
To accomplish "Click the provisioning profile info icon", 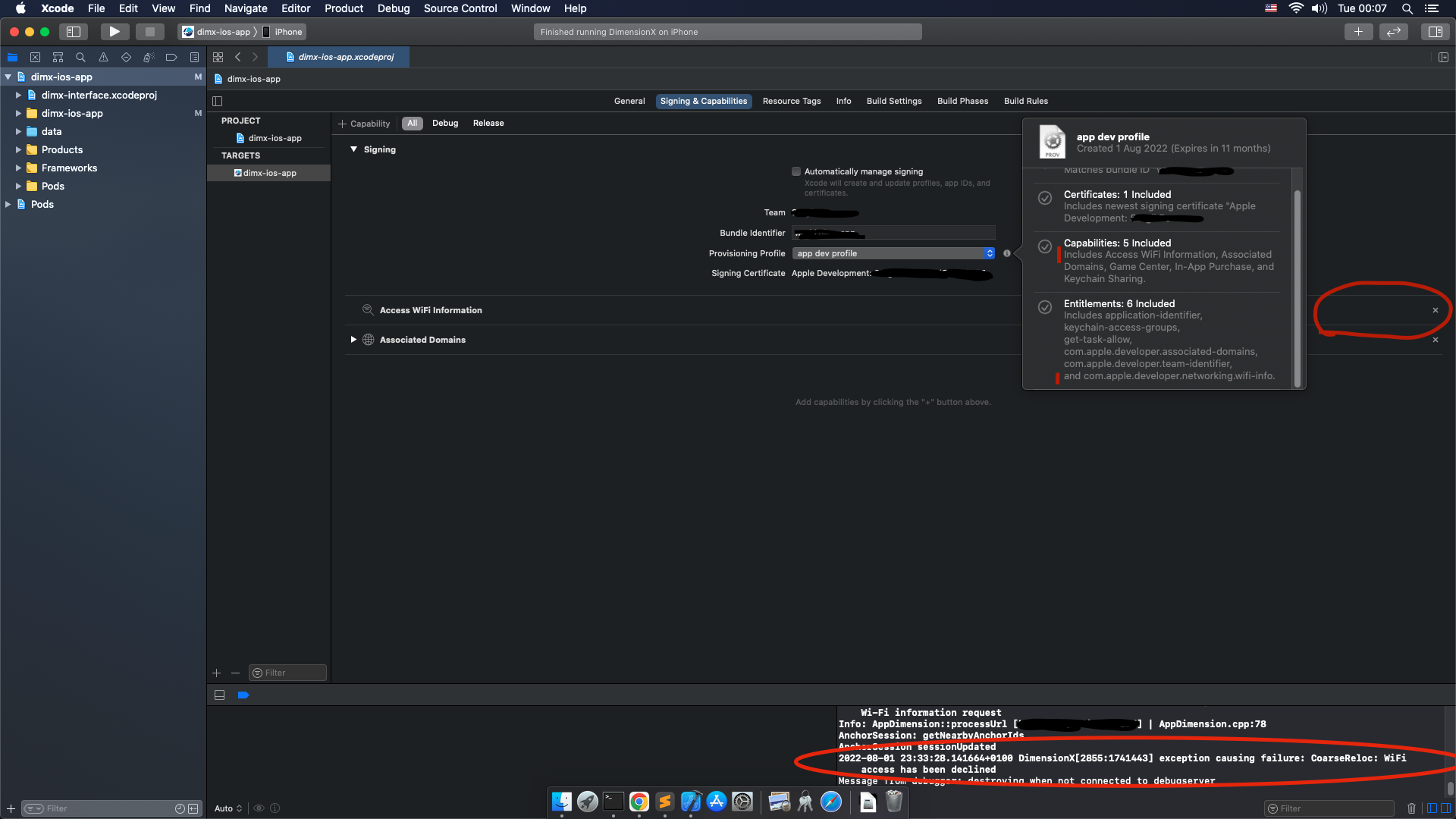I will point(1007,253).
